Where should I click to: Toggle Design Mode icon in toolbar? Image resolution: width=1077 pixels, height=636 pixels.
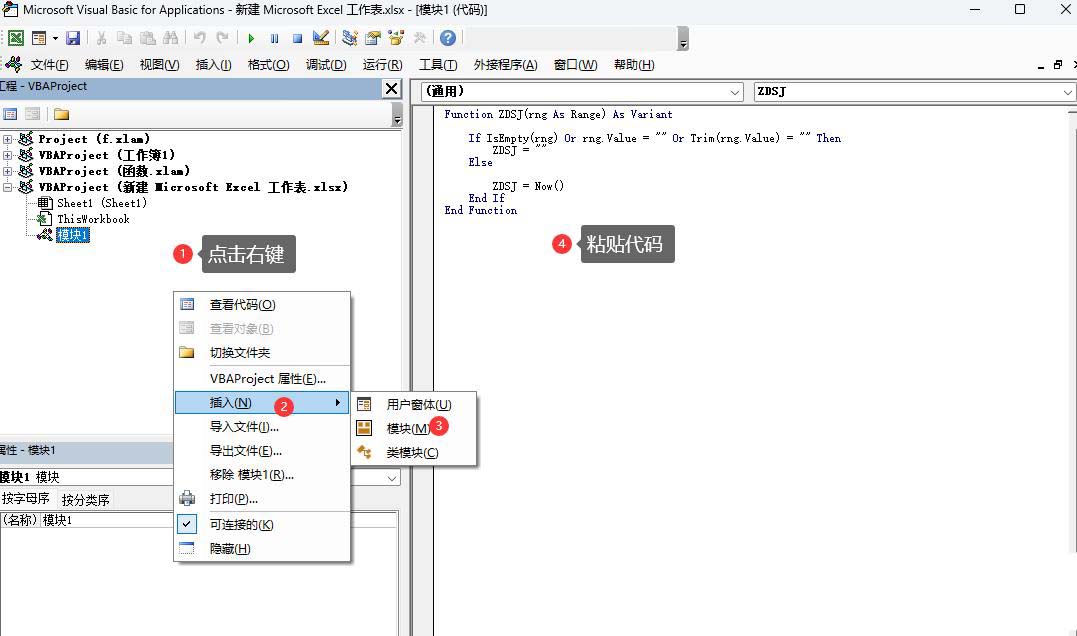pos(321,38)
